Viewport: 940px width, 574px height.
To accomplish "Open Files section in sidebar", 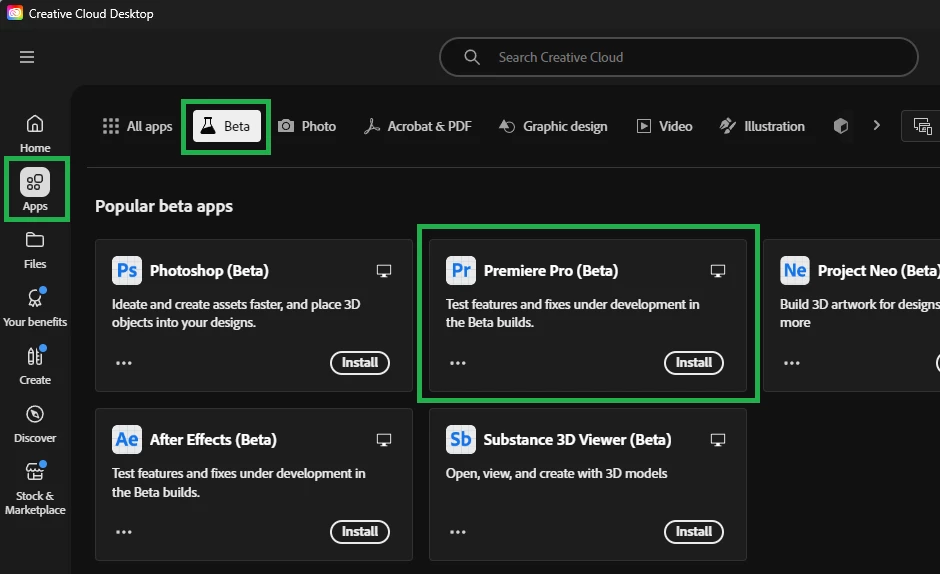I will (35, 250).
